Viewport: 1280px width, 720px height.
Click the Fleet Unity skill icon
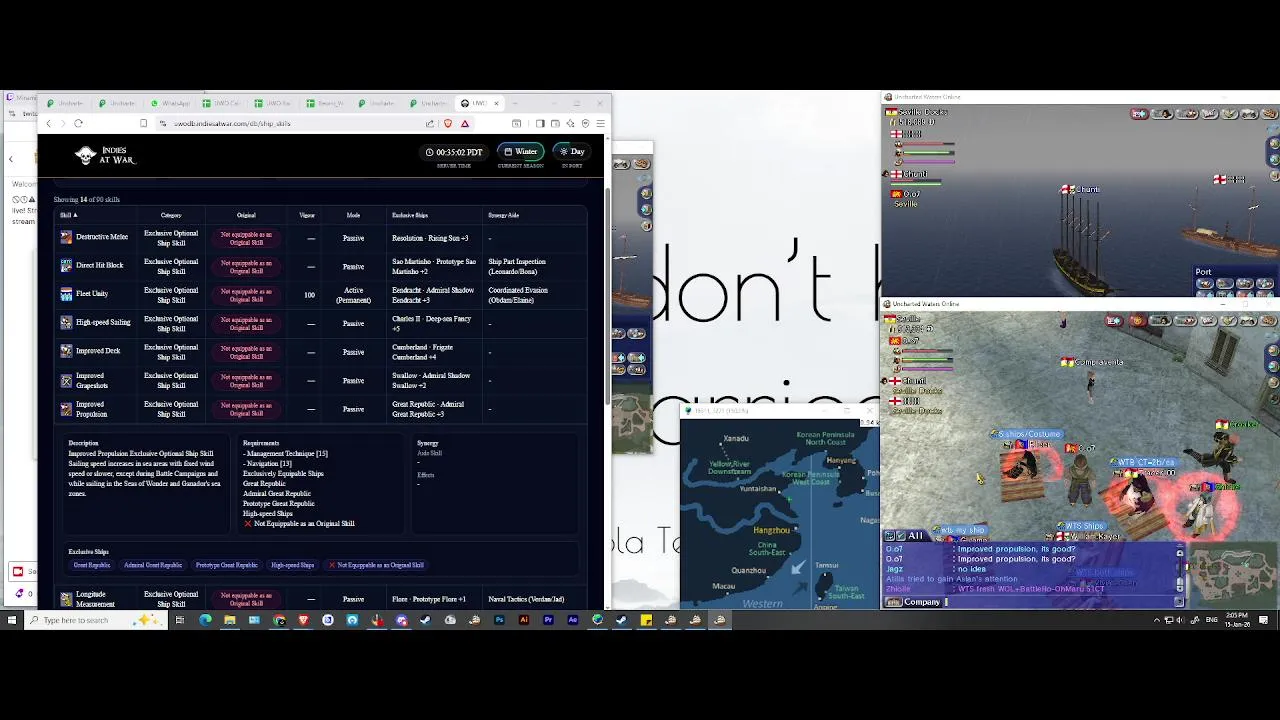pos(66,294)
